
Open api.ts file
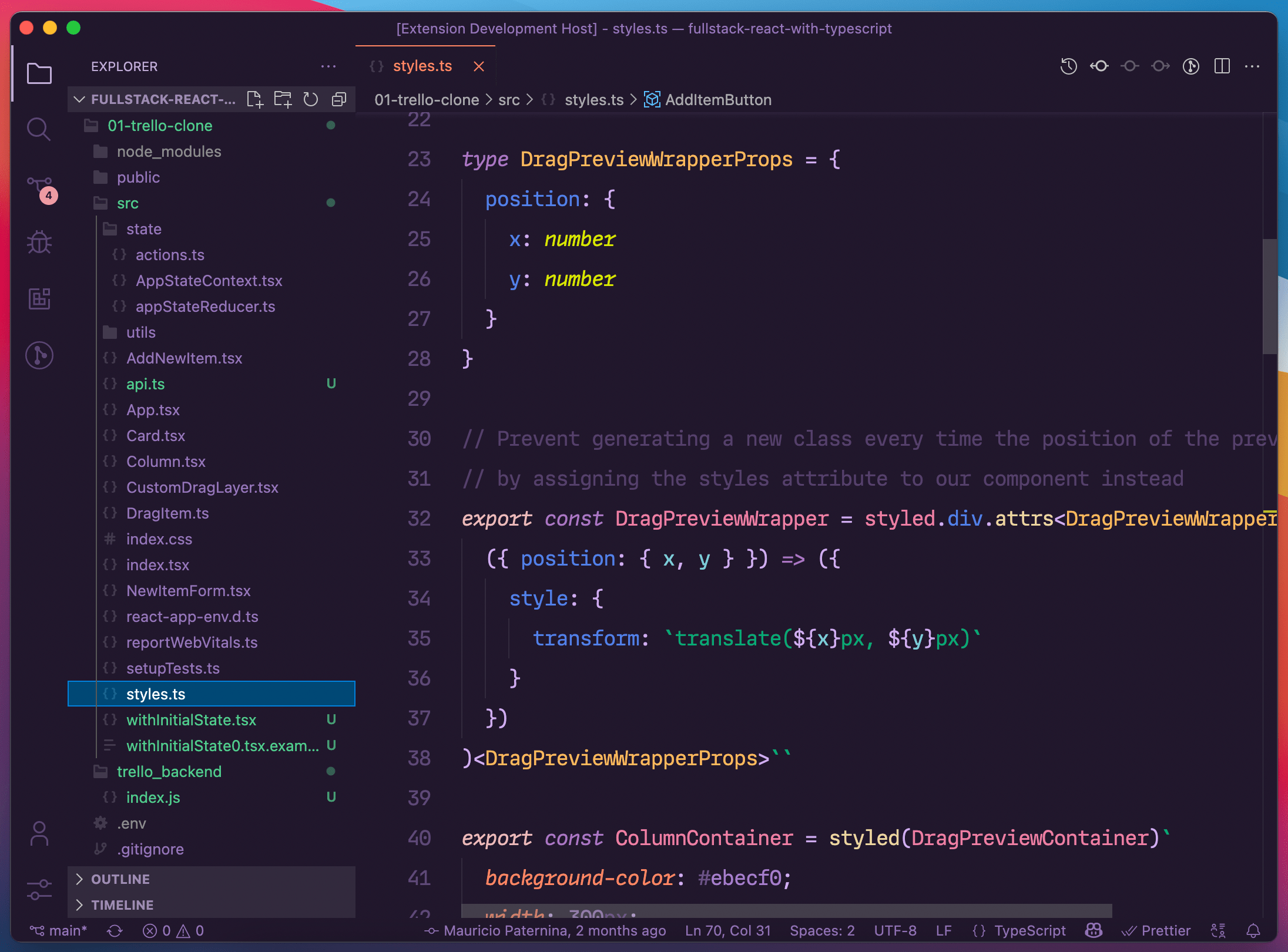212,384
